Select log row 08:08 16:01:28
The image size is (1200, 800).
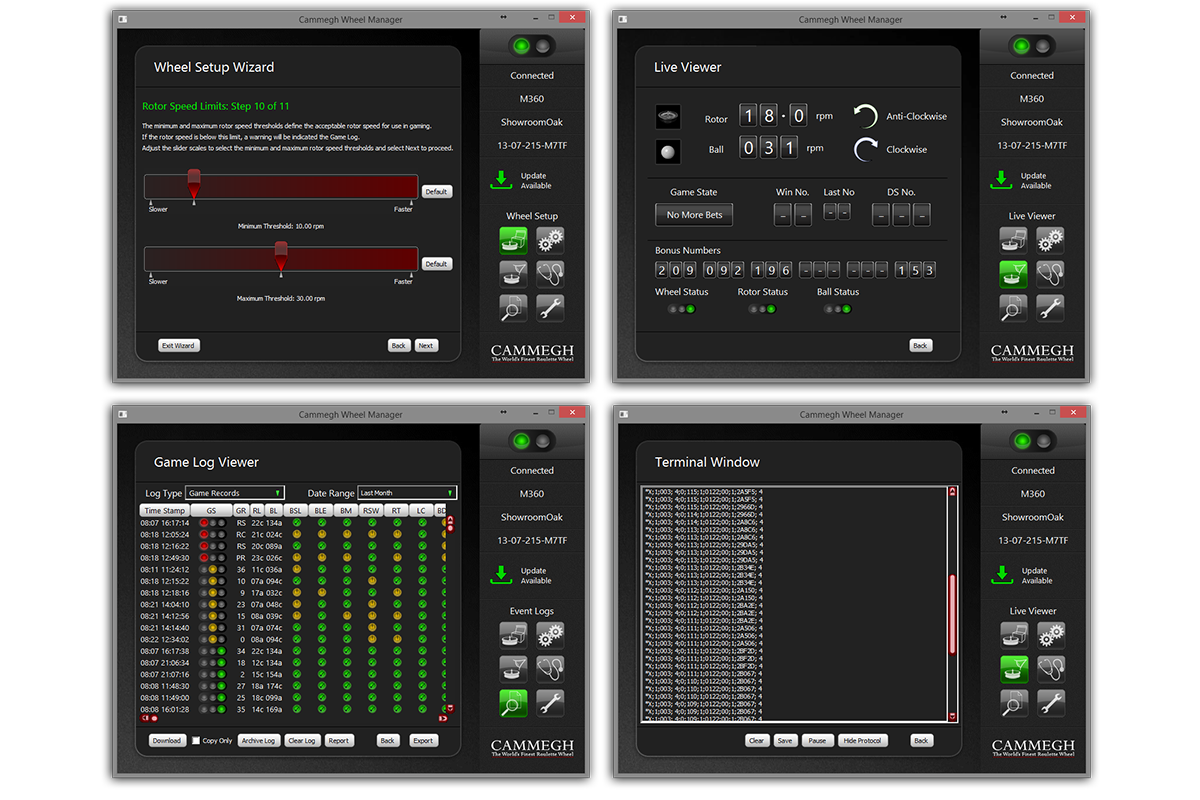(x=293, y=710)
